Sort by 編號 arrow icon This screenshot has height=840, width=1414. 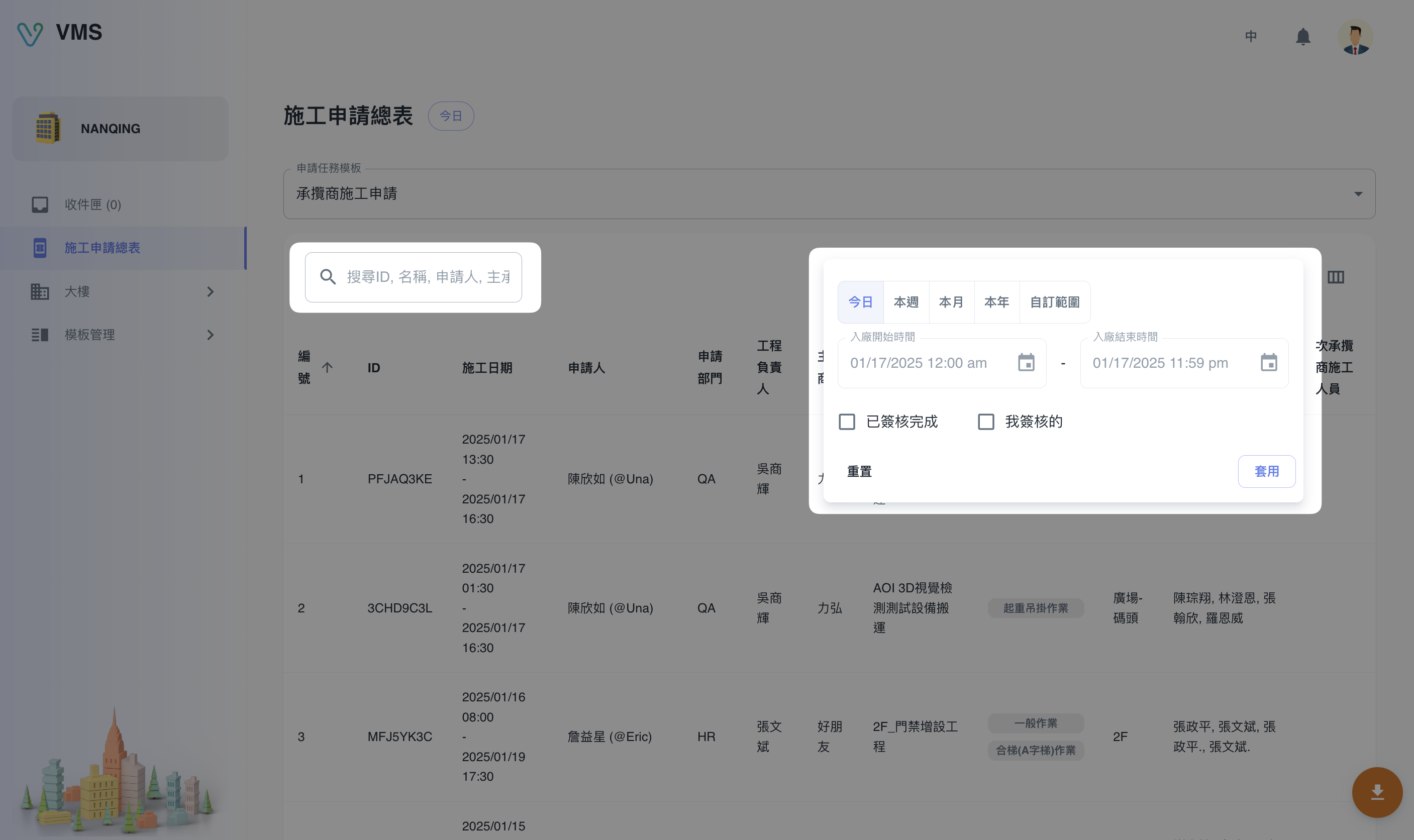click(327, 367)
